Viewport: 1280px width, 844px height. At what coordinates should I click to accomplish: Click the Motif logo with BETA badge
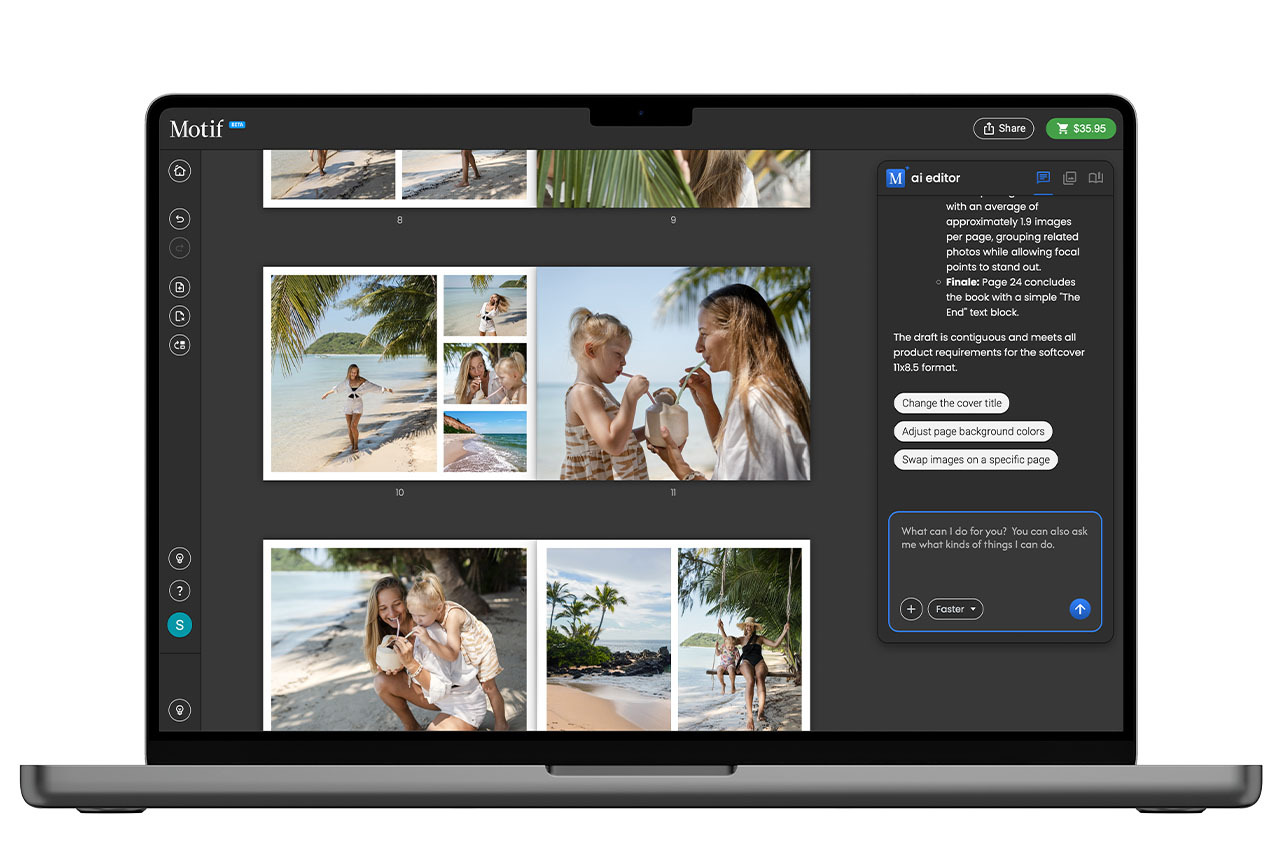(205, 128)
